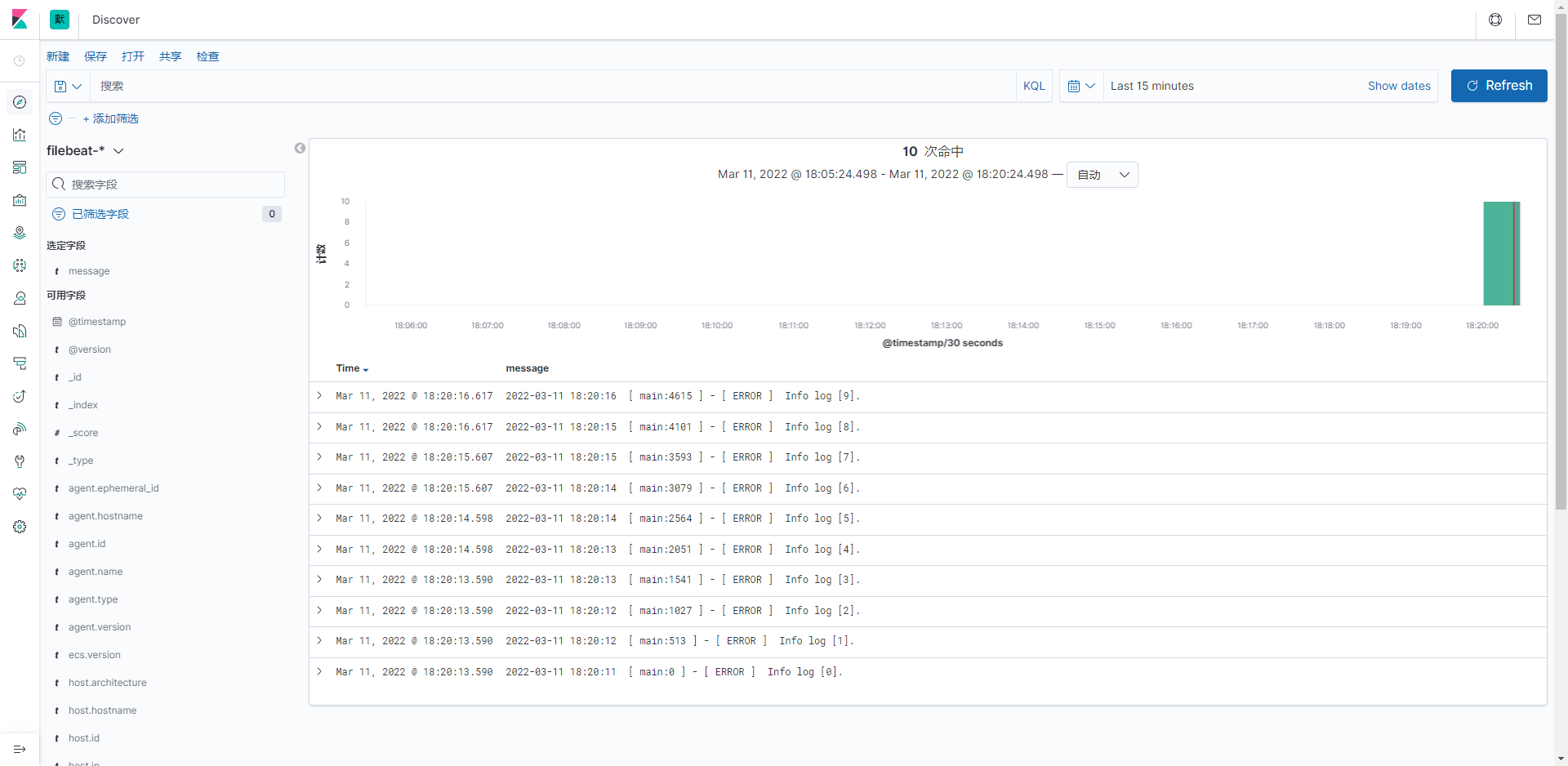
Task: Expand the Info log [5] row
Action: (x=319, y=518)
